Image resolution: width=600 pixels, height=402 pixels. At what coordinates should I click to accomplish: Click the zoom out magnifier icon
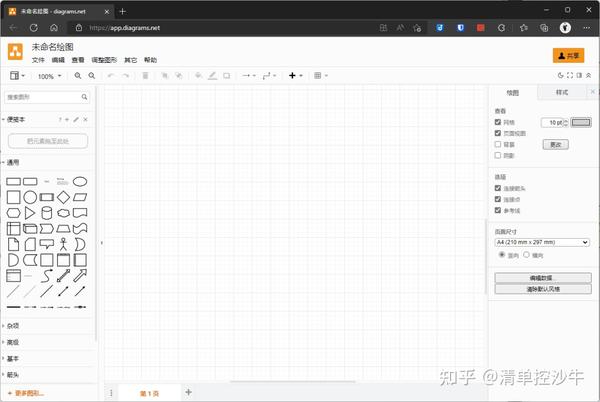(92, 76)
